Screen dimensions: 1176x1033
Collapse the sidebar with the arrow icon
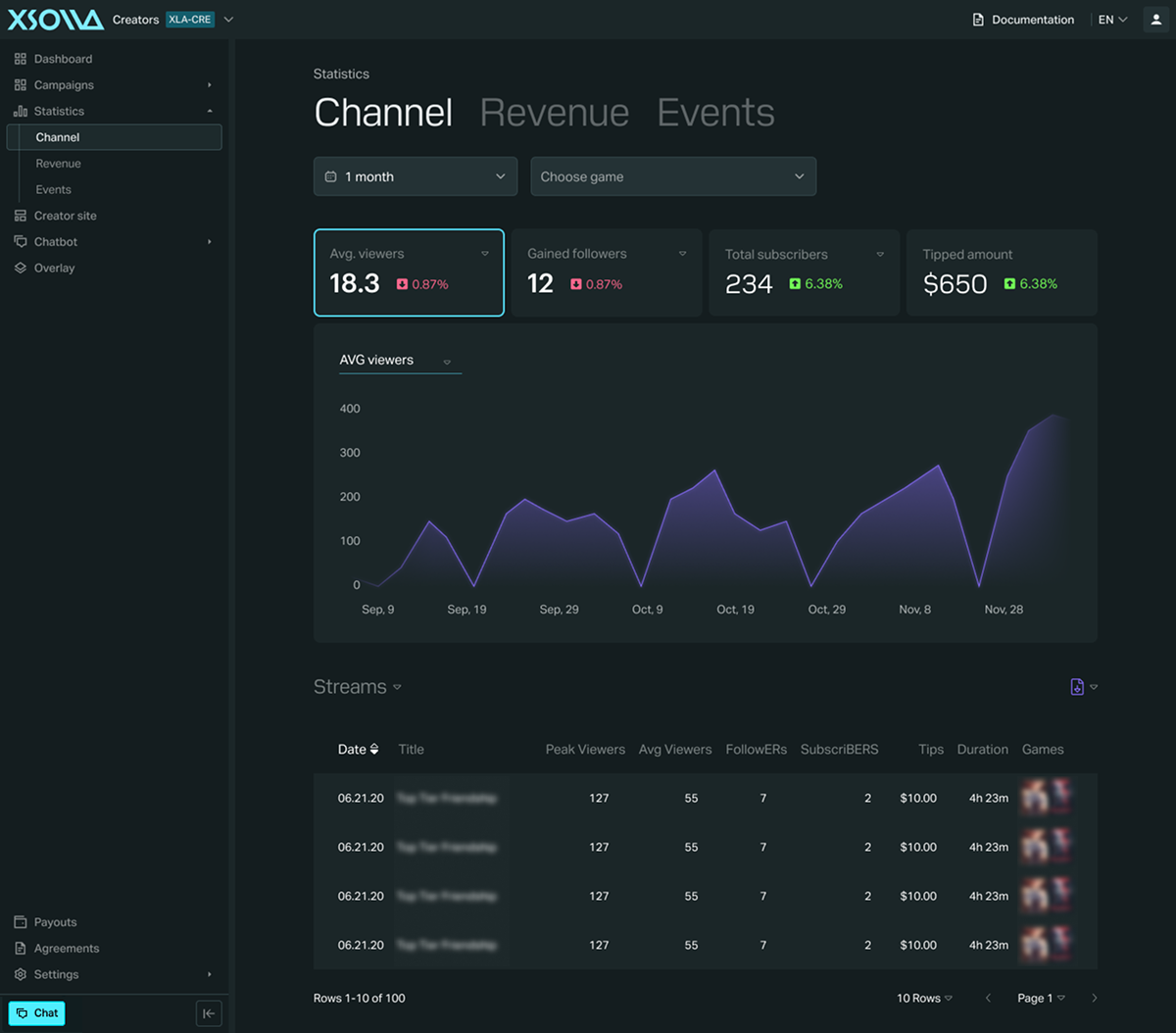point(209,1013)
